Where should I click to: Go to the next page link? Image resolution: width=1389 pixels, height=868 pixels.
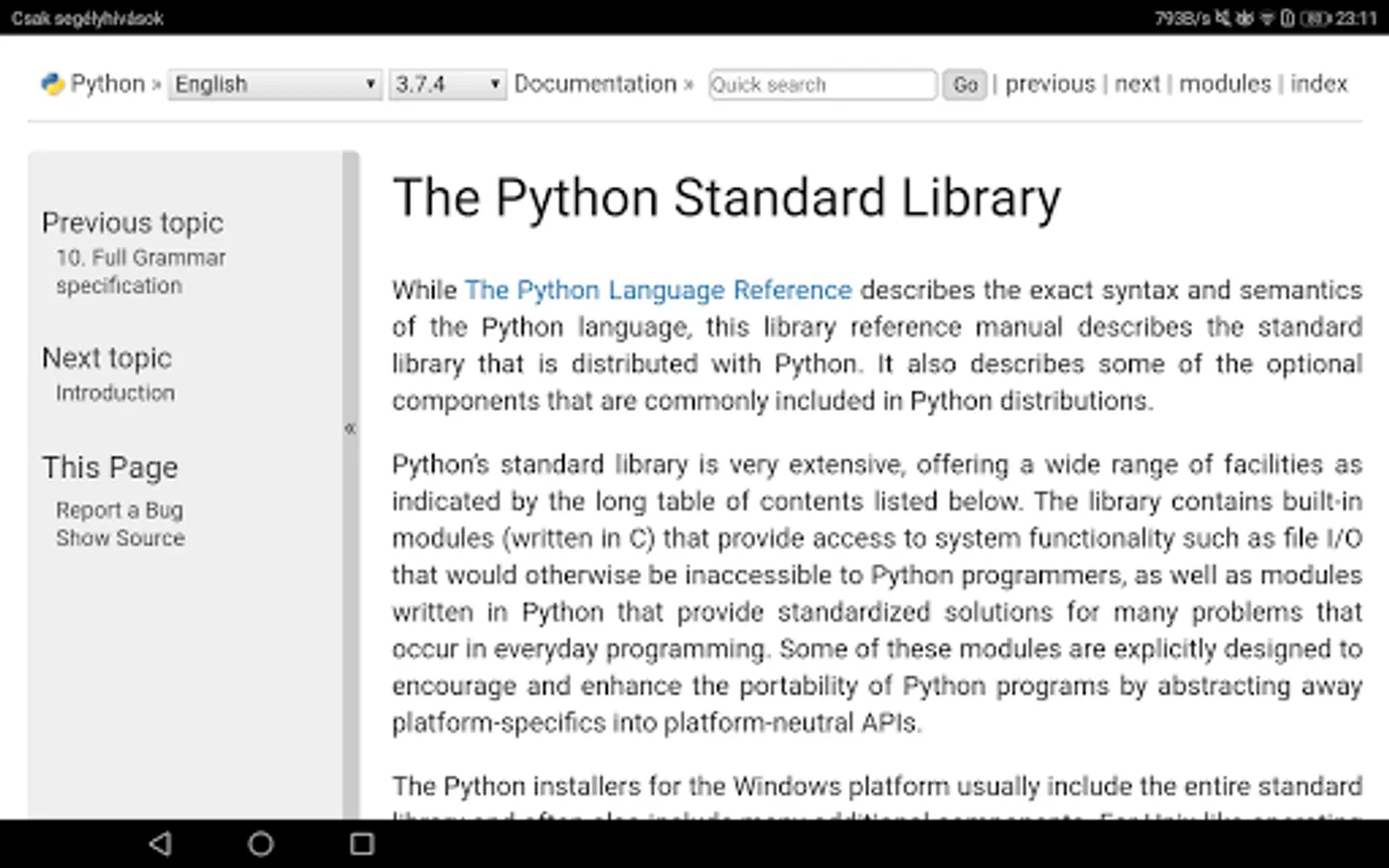tap(1137, 84)
